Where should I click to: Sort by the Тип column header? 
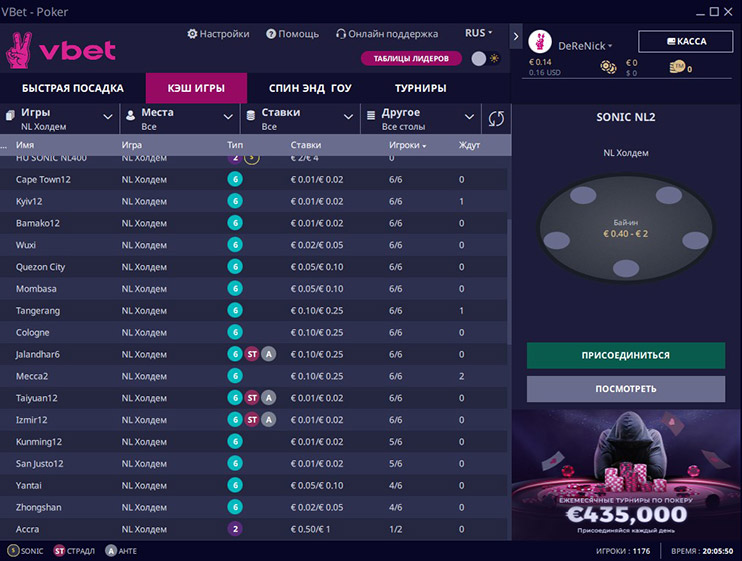coord(235,145)
